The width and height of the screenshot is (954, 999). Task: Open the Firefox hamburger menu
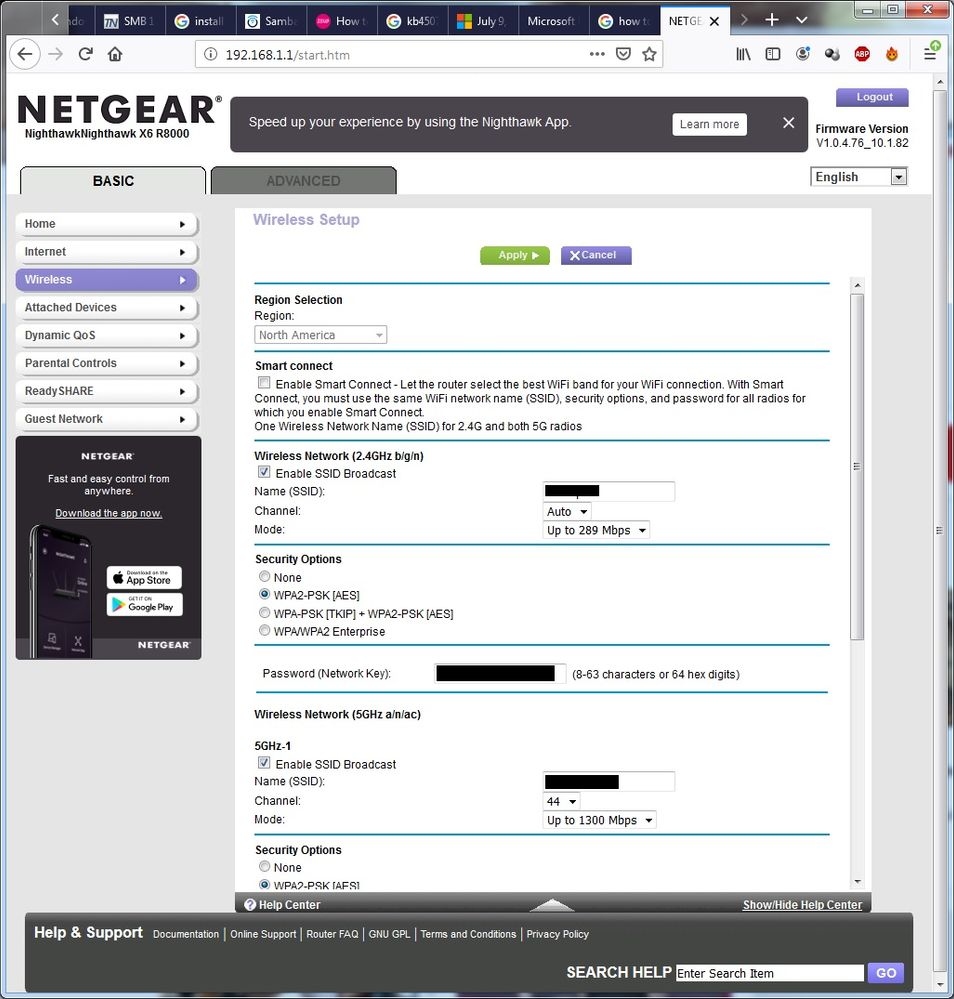click(930, 54)
